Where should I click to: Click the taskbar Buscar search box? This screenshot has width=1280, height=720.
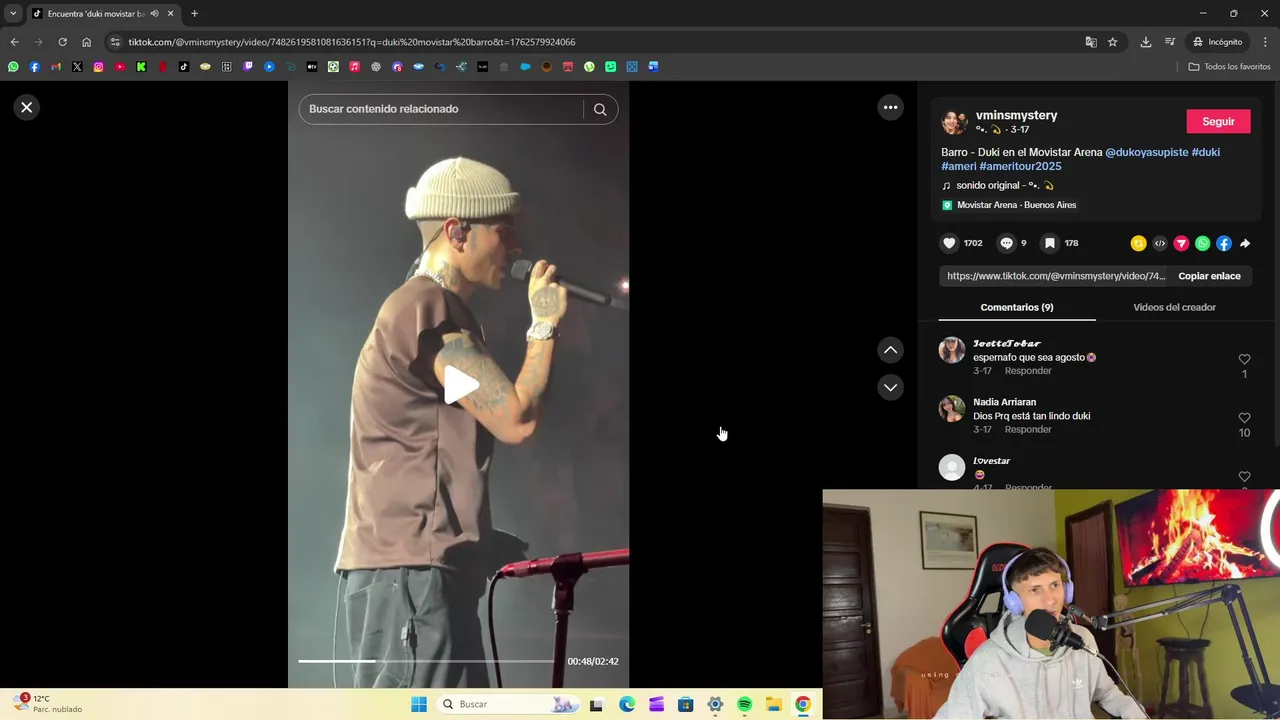[x=508, y=704]
